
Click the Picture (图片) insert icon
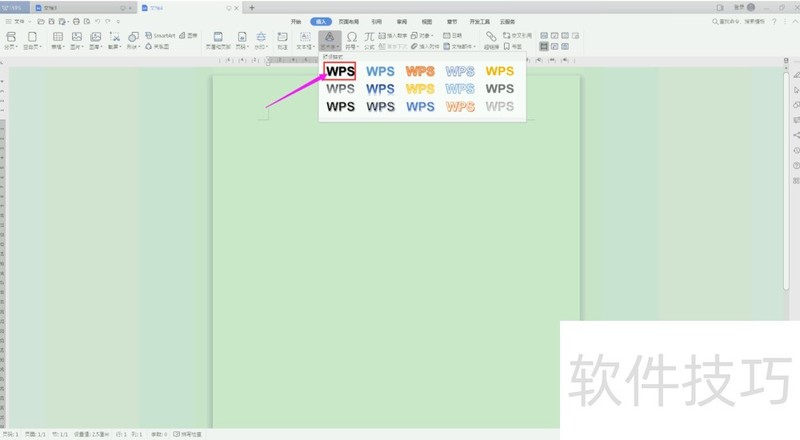(x=77, y=40)
